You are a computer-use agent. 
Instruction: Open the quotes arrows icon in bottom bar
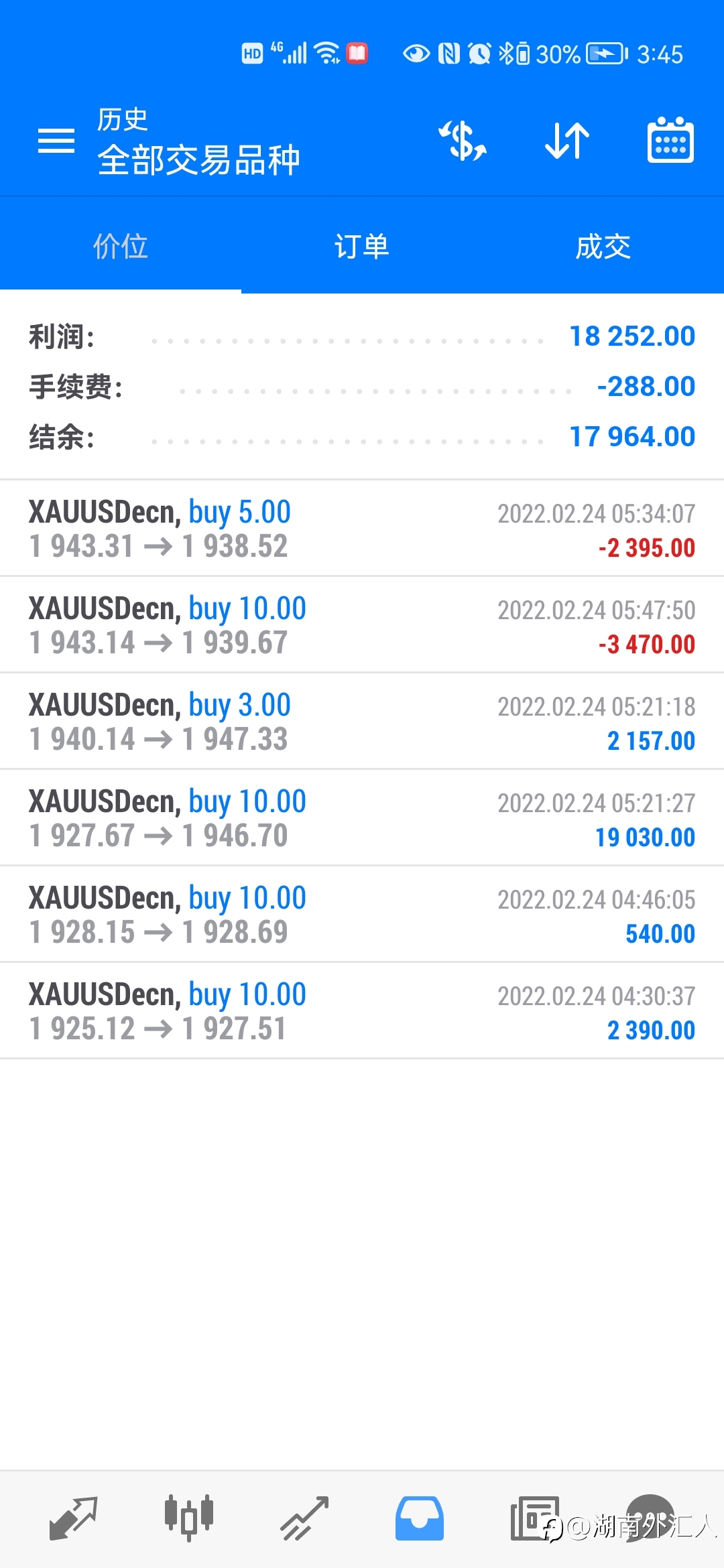pos(74,1518)
